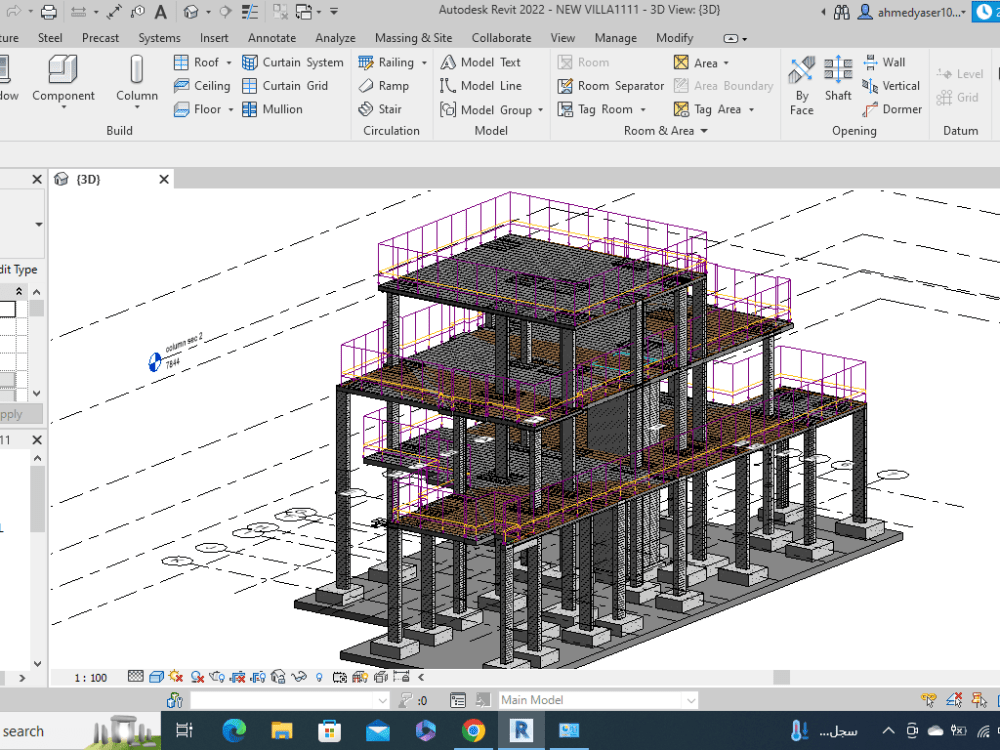The image size is (1000, 750).
Task: Click the Section tool icon
Action: click(224, 11)
